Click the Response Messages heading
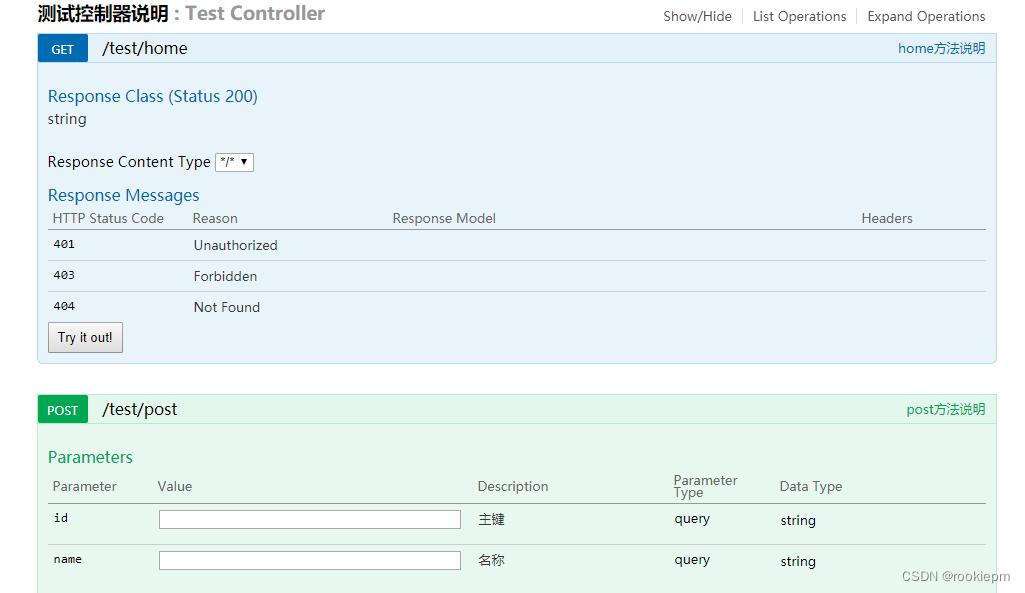The image size is (1025, 593). [123, 195]
